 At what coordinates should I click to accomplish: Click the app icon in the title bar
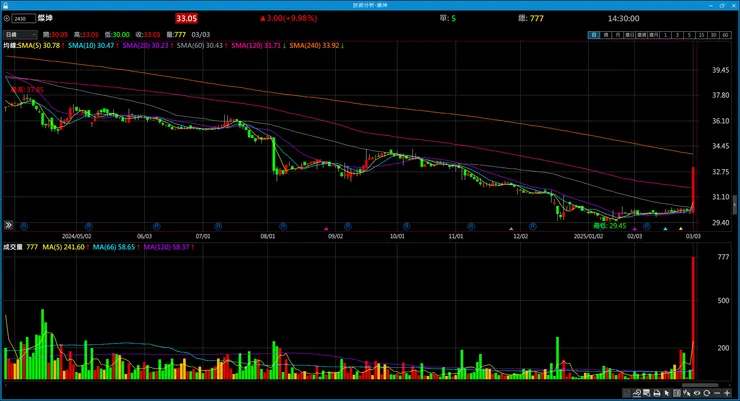pyautogui.click(x=5, y=5)
